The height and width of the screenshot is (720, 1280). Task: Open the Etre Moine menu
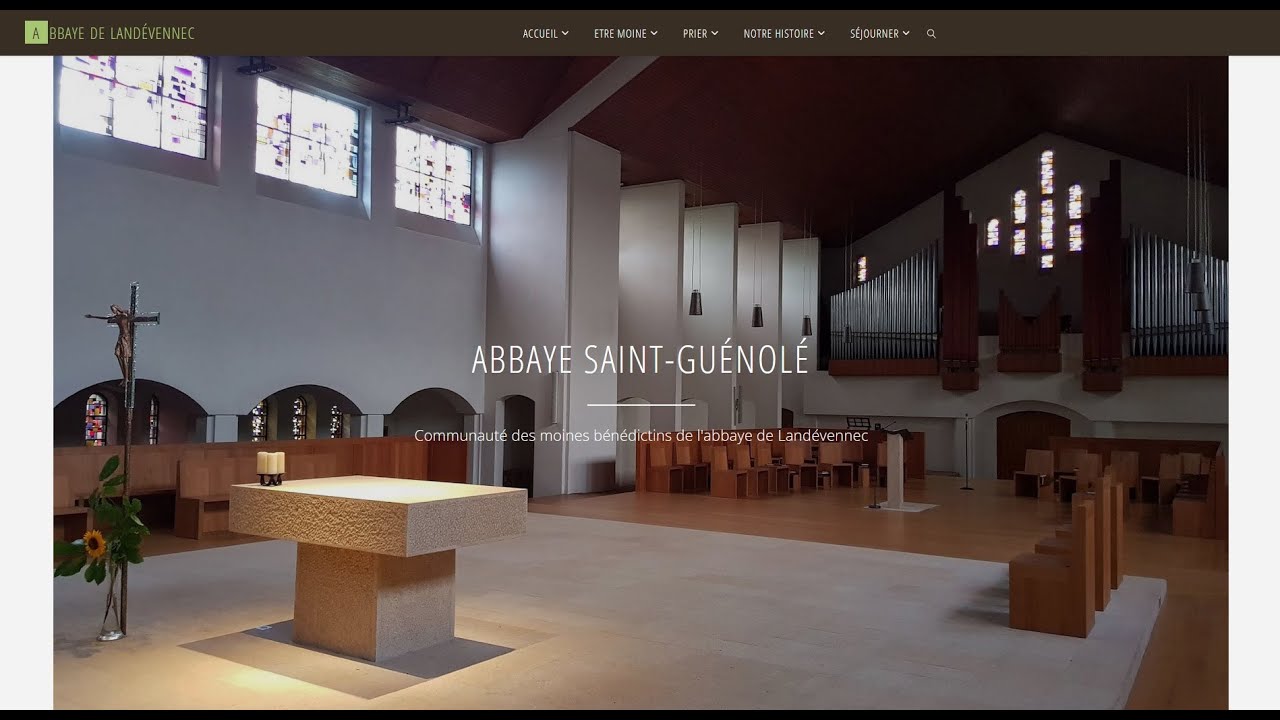pos(626,34)
